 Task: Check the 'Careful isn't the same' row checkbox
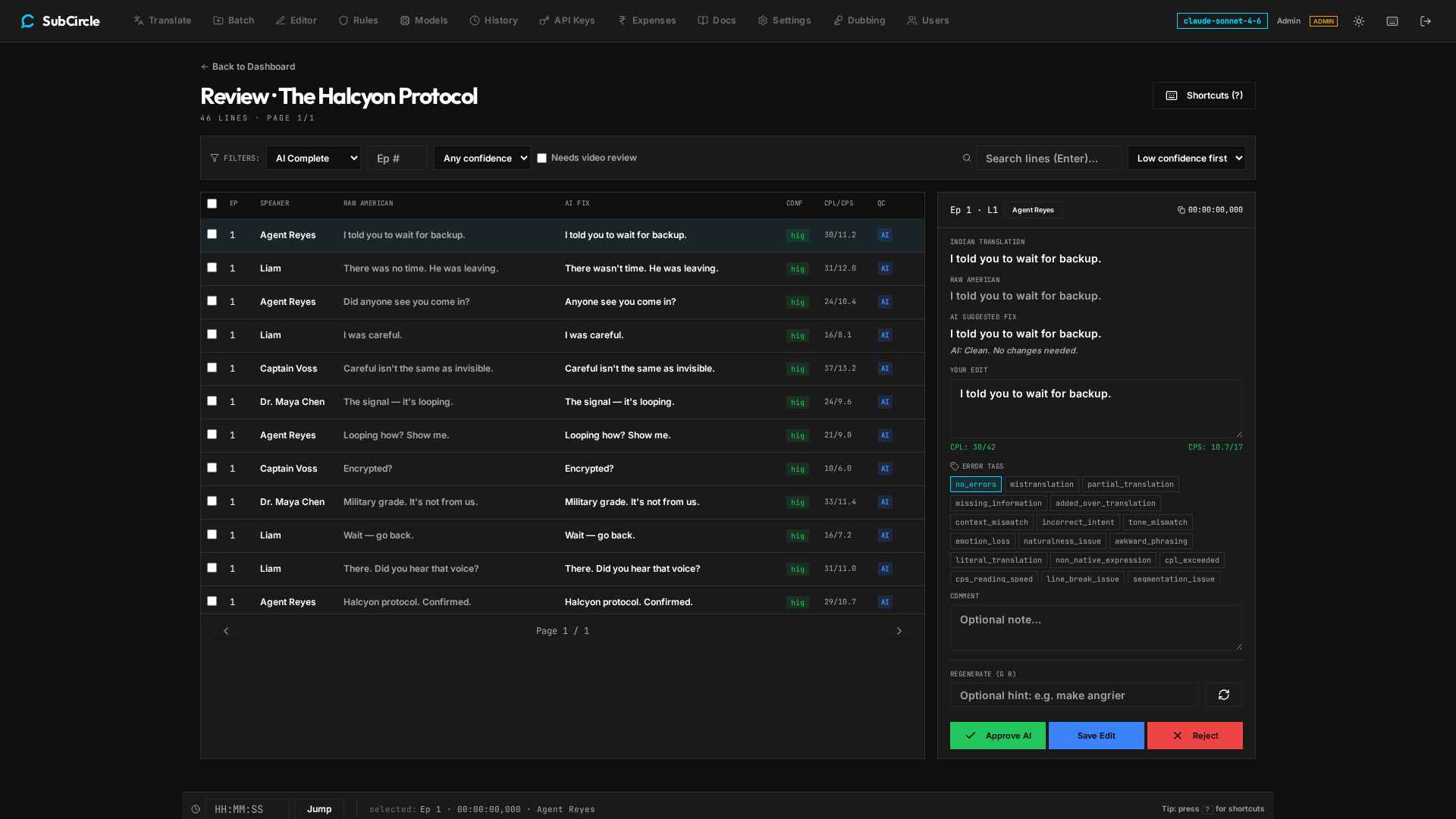click(212, 368)
